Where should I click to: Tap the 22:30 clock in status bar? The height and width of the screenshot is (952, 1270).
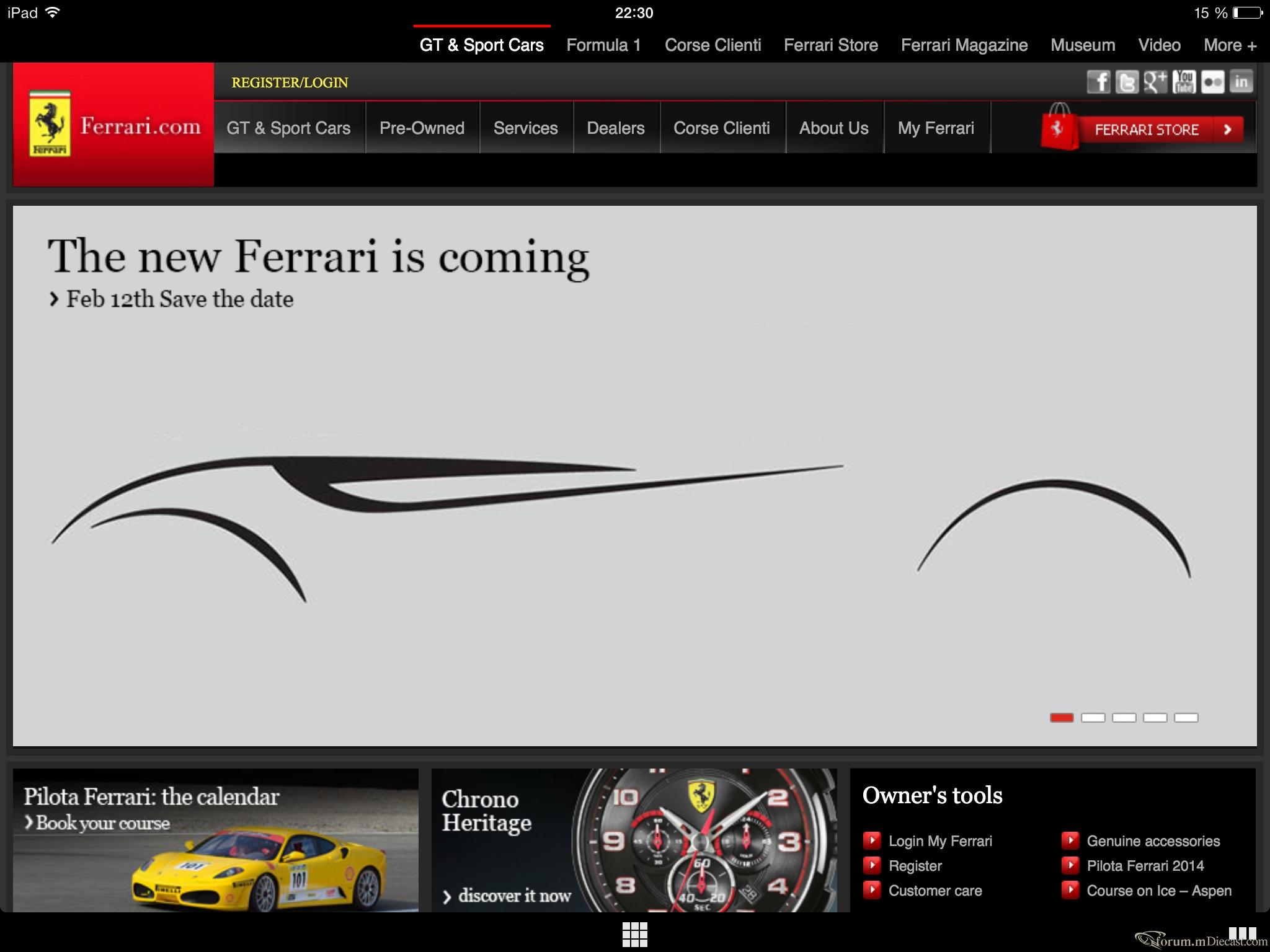[634, 13]
